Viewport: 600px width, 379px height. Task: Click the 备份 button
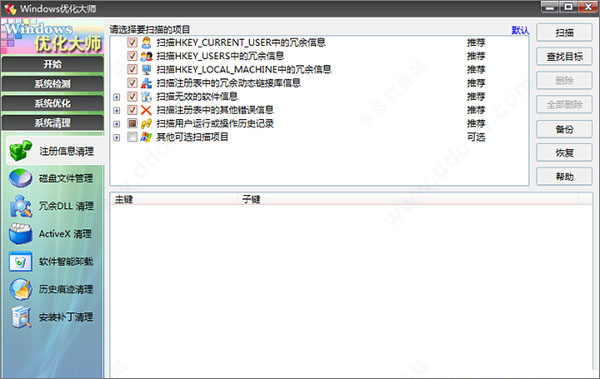pyautogui.click(x=564, y=129)
